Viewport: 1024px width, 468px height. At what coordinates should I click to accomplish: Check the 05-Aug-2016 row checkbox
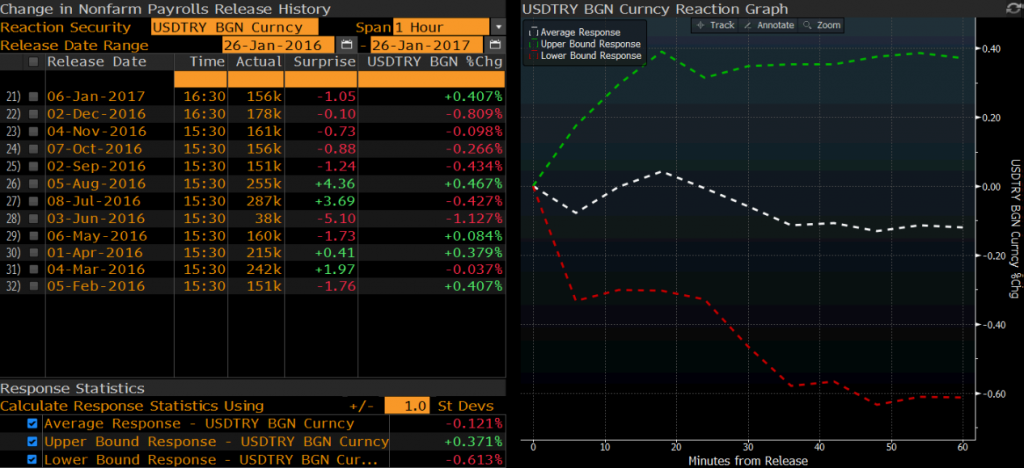click(x=33, y=183)
